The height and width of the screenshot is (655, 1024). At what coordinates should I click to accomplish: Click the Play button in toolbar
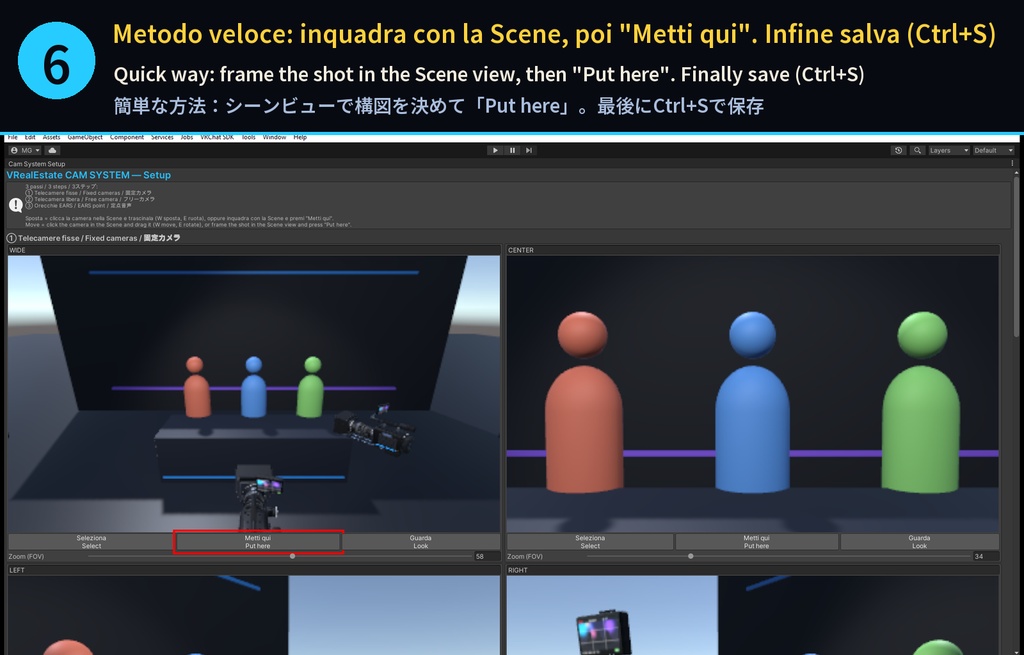click(495, 150)
